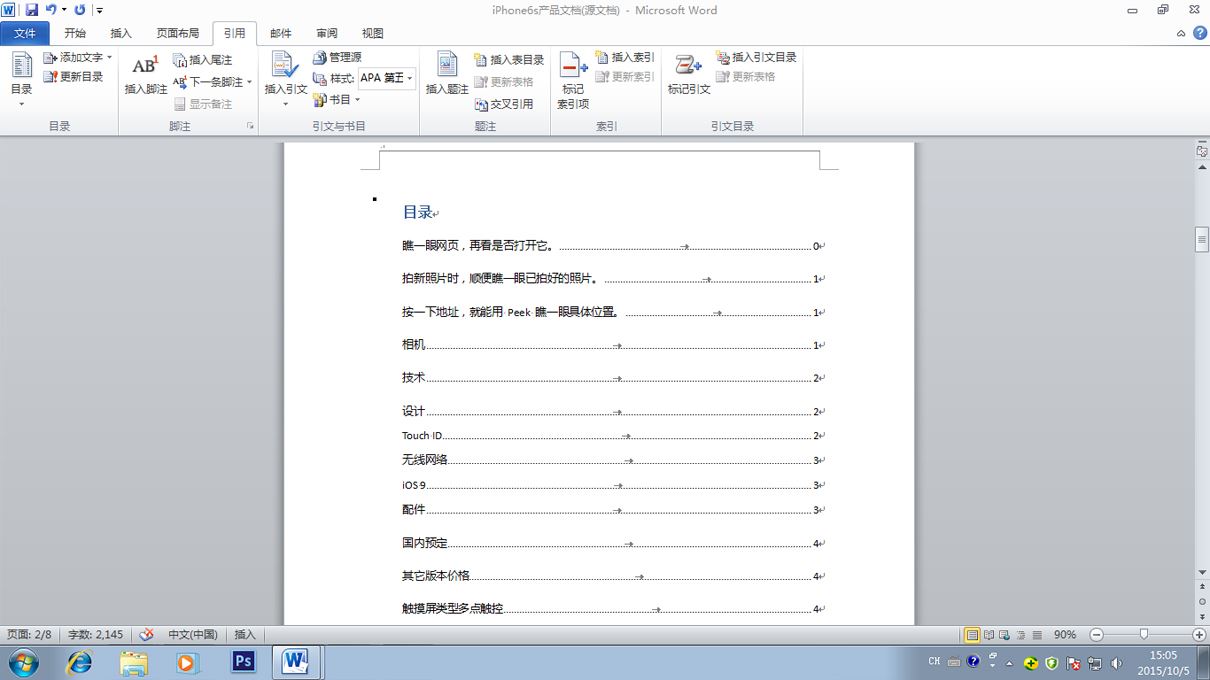Toggle the ruler button above the scrollbar

tap(1202, 151)
